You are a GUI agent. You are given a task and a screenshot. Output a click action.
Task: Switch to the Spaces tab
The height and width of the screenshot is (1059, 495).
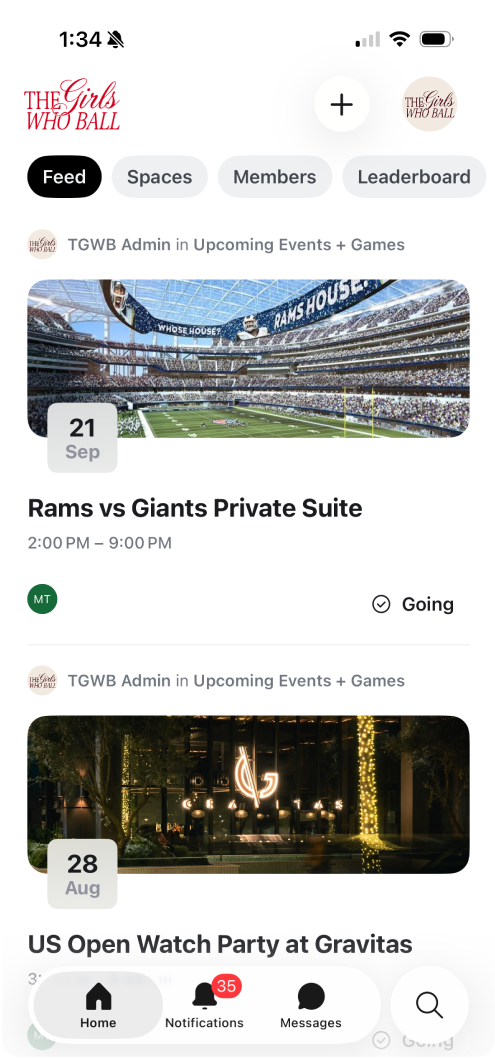click(x=159, y=177)
